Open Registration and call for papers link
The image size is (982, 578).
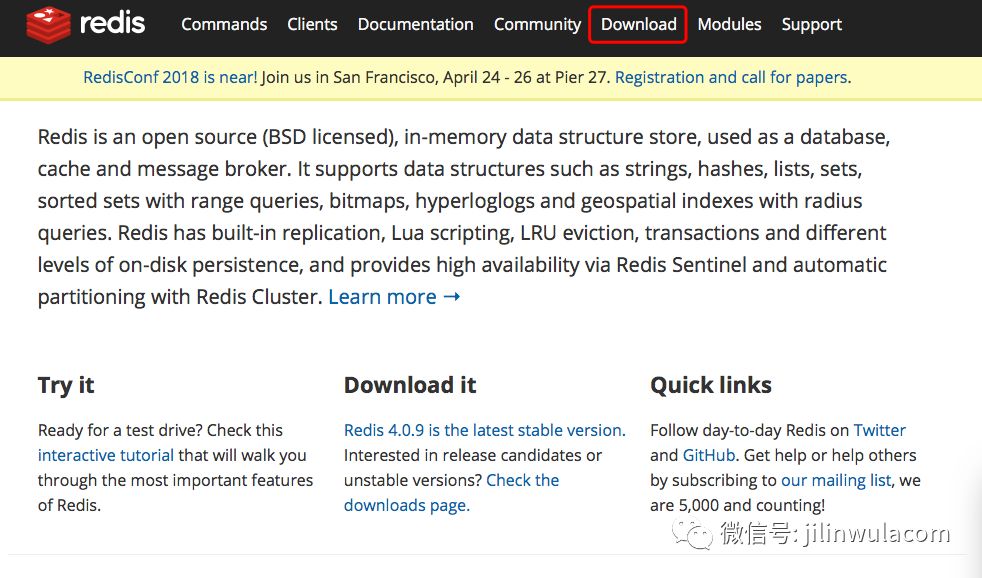click(x=731, y=77)
